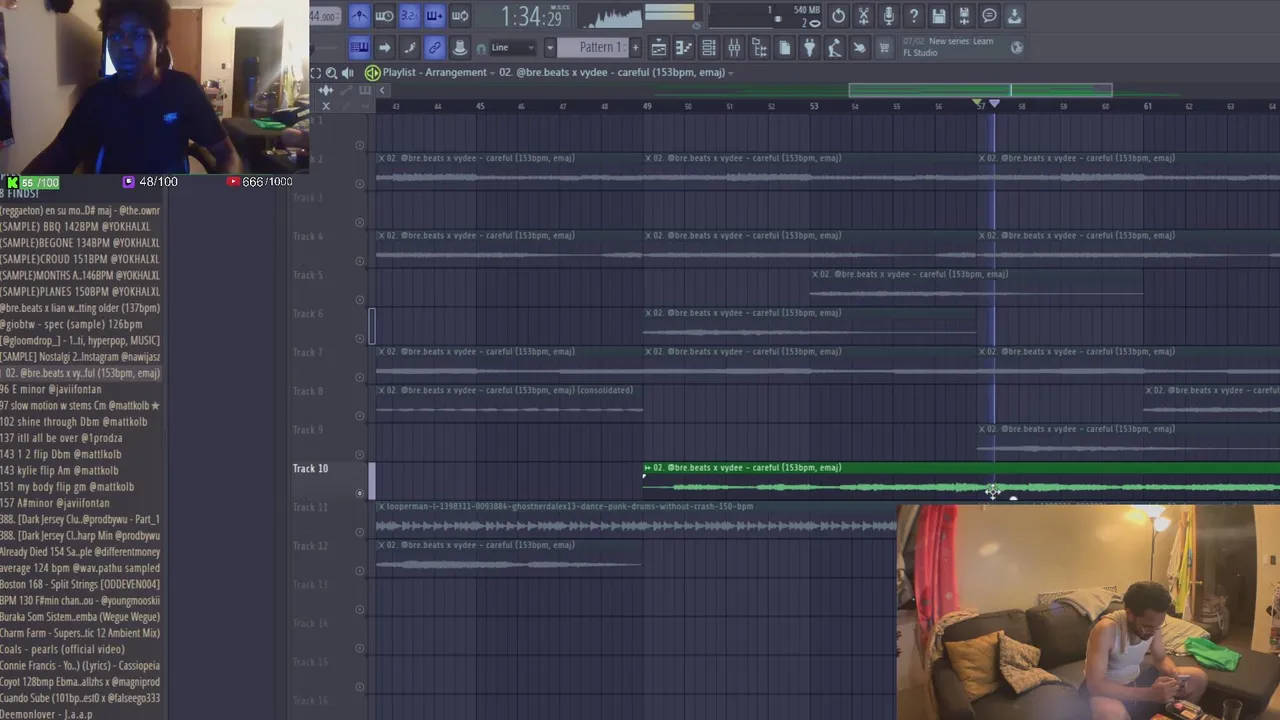Toggle the multilink to controllers icon
The width and height of the screenshot is (1280, 720).
point(434,47)
